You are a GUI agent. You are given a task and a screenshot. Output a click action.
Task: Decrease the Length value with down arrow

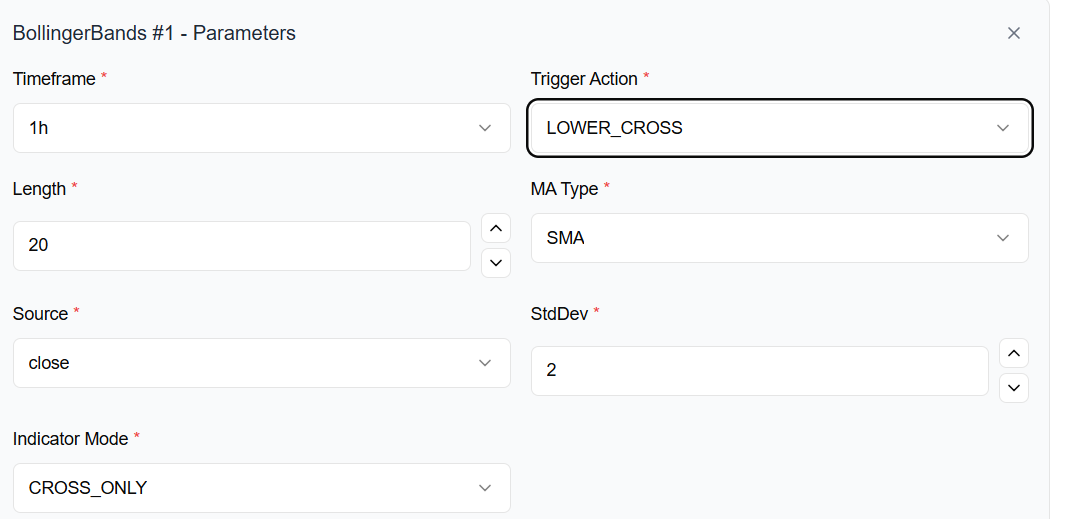tap(496, 263)
